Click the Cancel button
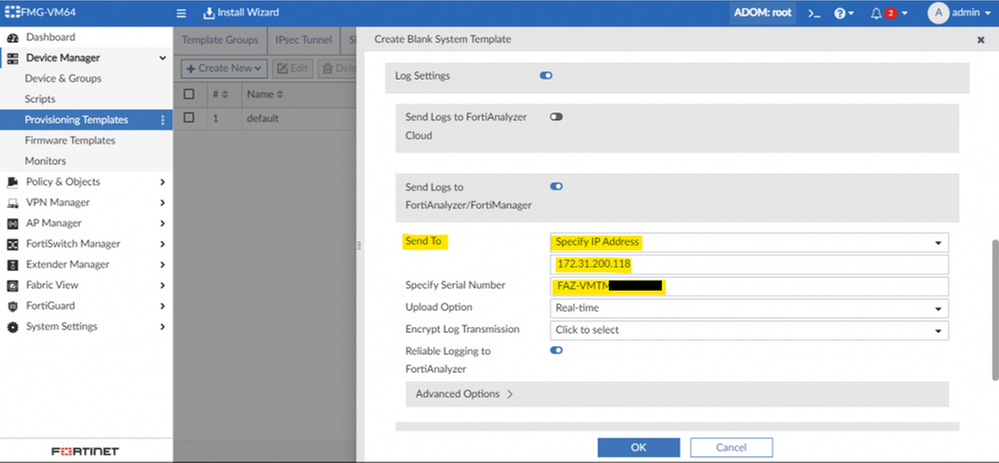Viewport: 999px width, 463px height. coord(730,448)
